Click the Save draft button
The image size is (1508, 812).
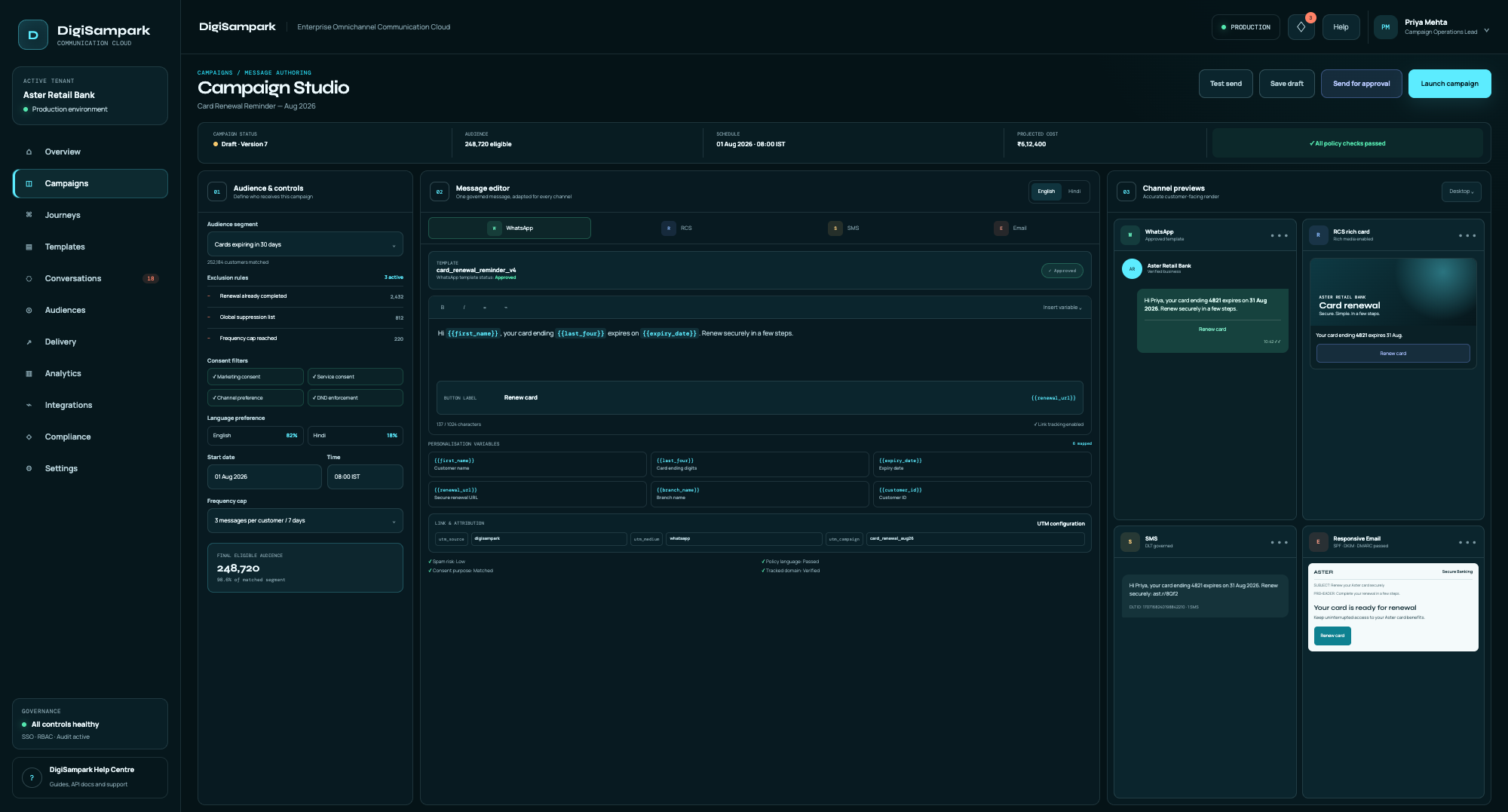(x=1286, y=84)
